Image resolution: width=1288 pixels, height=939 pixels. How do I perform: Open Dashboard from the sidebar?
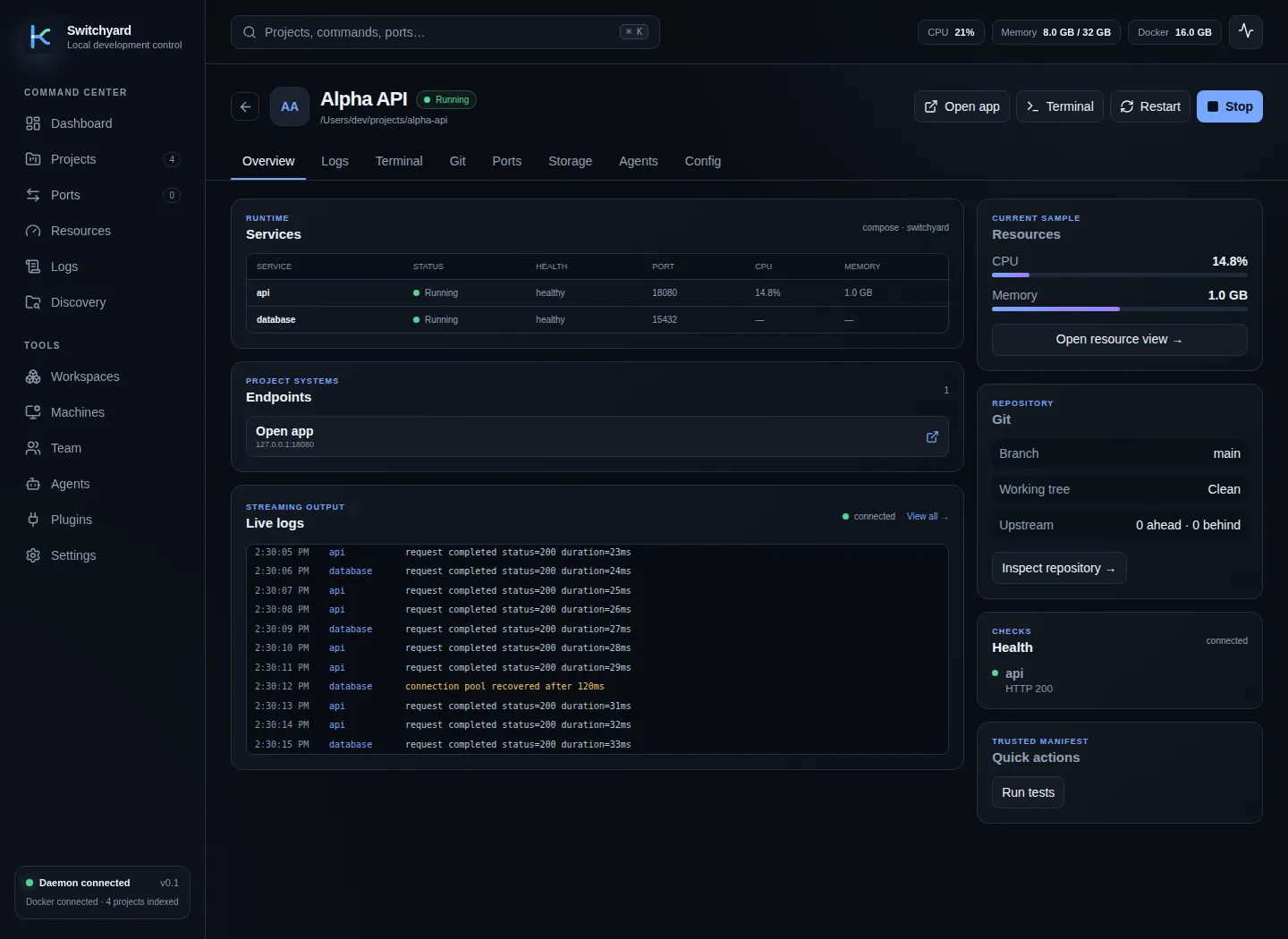tap(102, 123)
